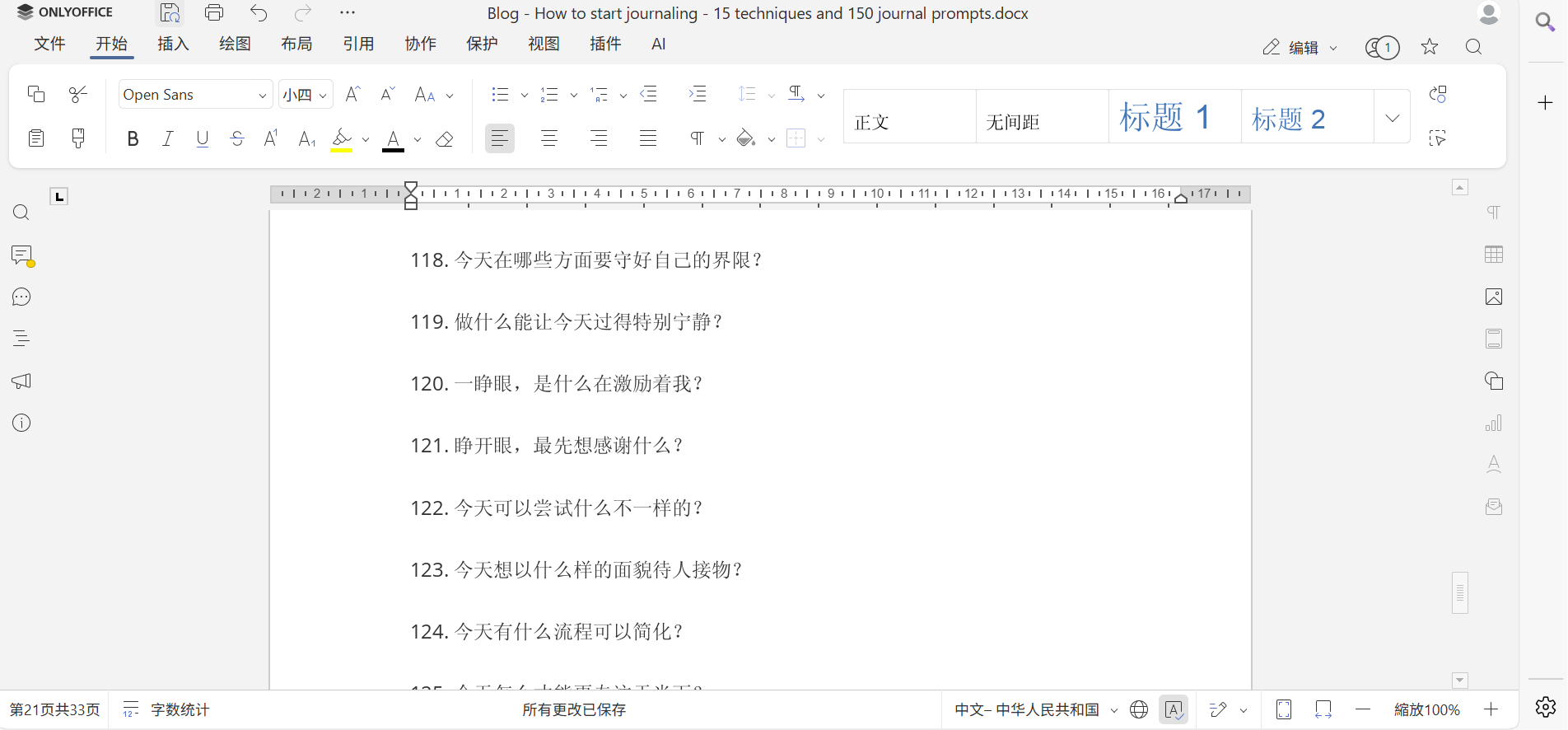The width and height of the screenshot is (1568, 730).
Task: Toggle bold formatting
Action: [133, 139]
